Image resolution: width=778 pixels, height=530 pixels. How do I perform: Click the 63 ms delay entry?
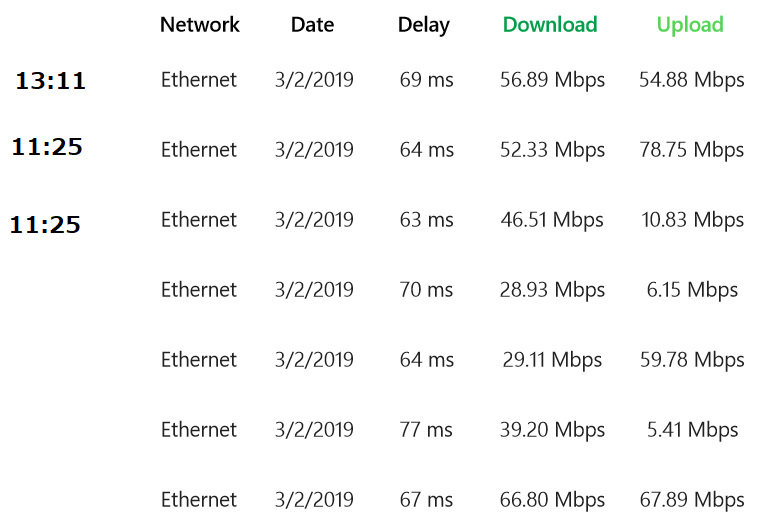click(426, 220)
